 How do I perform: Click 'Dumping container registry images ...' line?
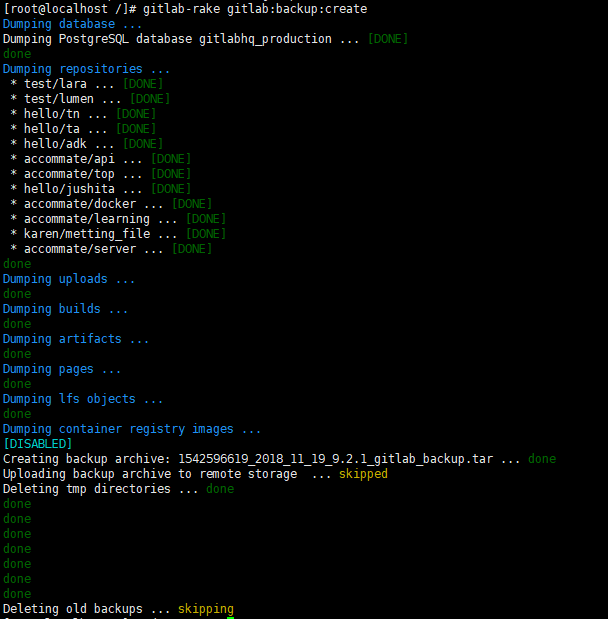click(132, 429)
